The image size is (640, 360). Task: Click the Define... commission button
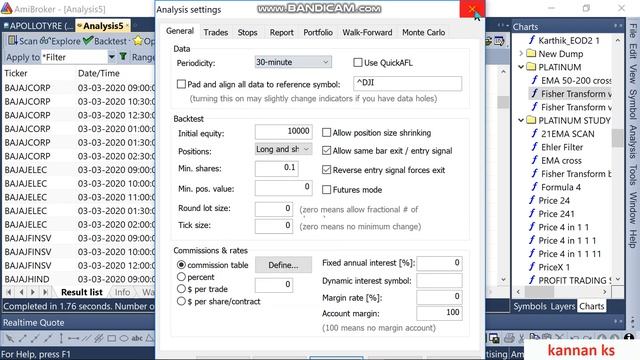(283, 265)
